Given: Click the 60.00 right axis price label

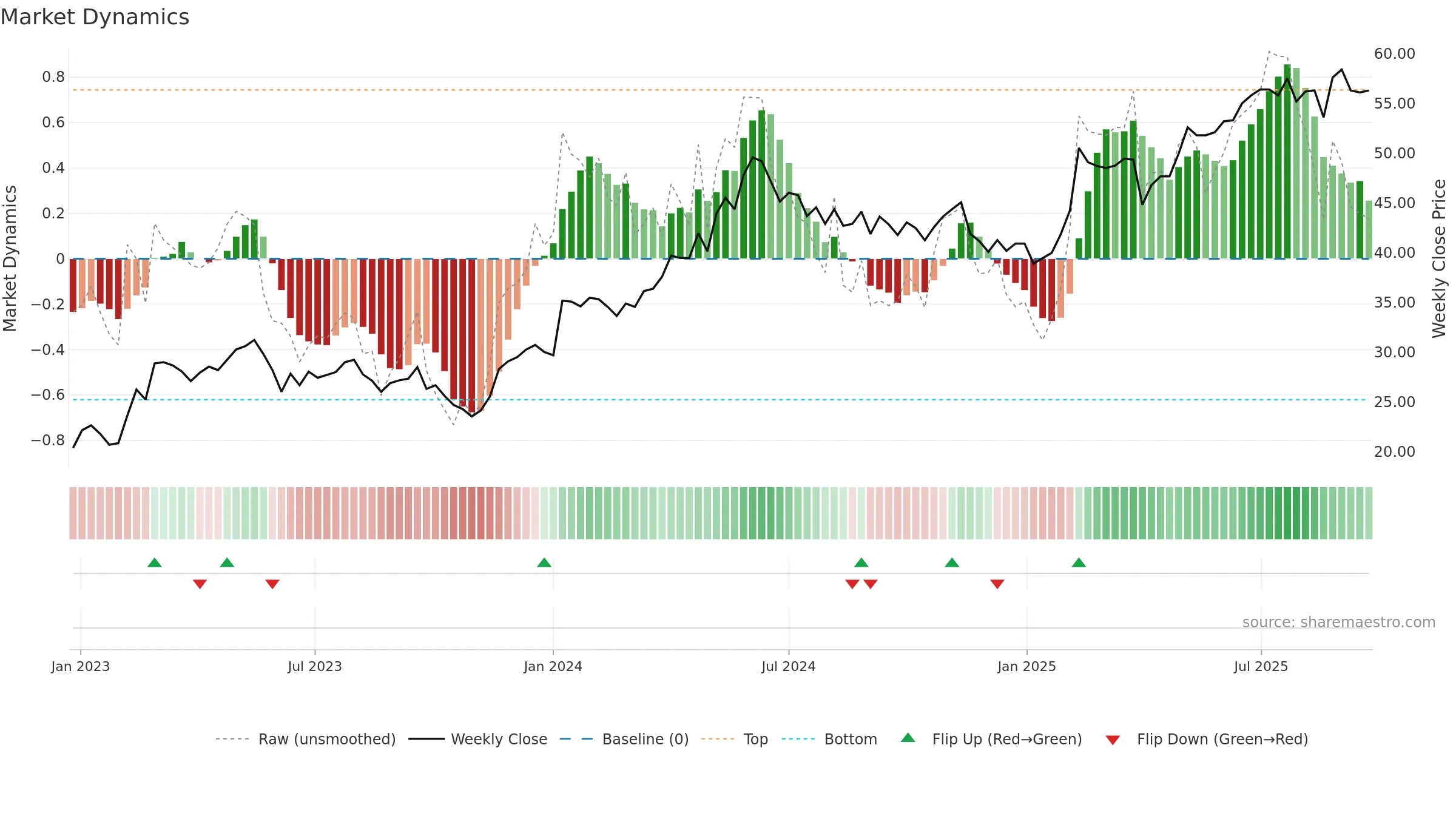Looking at the screenshot, I should coord(1395,54).
